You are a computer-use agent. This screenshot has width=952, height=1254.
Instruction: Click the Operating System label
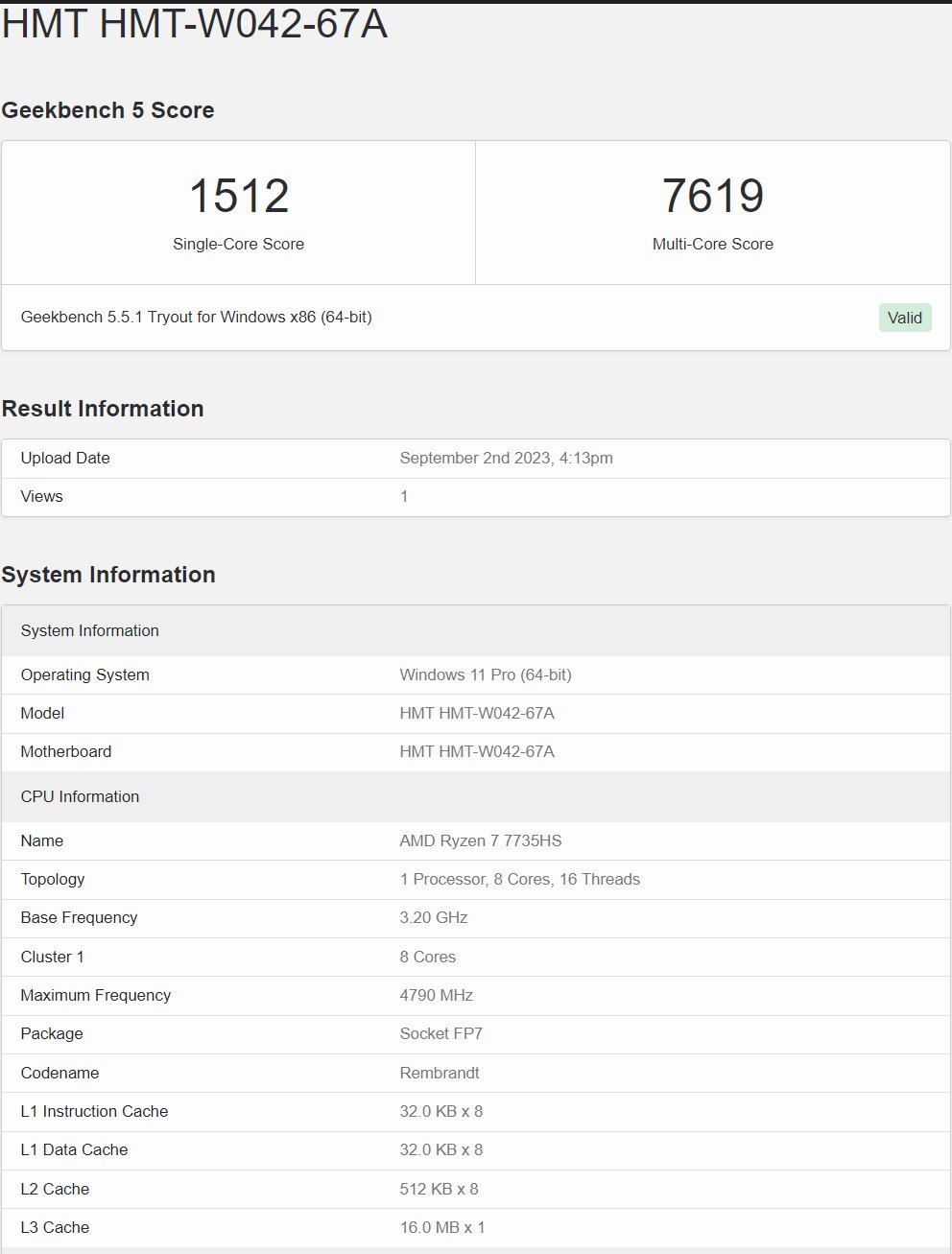(x=84, y=674)
